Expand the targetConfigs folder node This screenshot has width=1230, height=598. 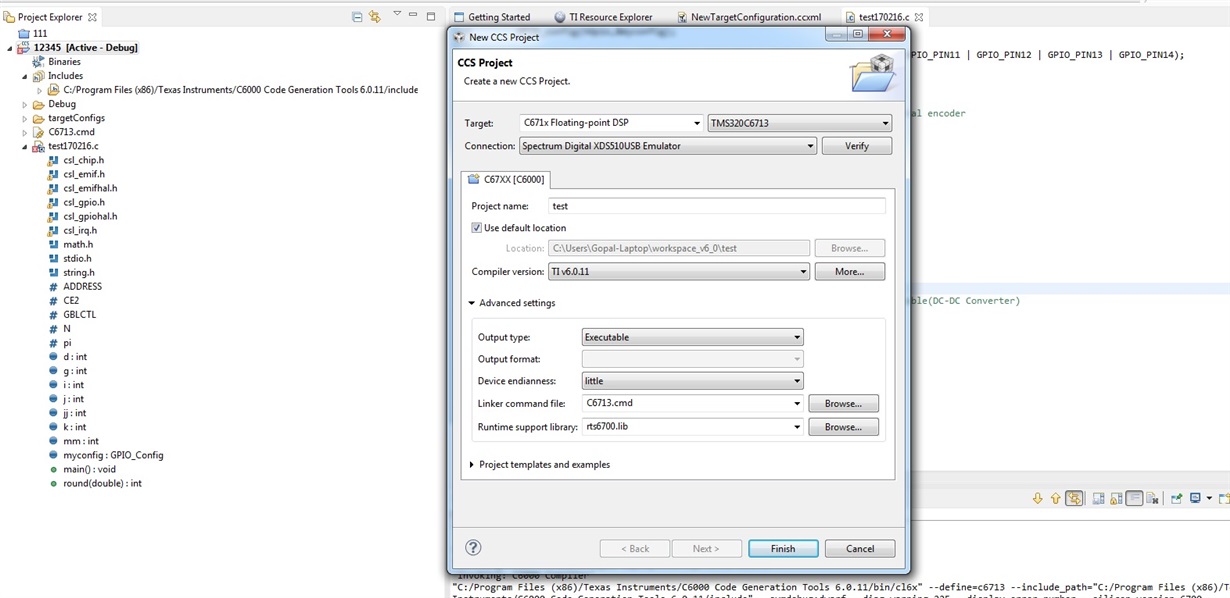25,118
